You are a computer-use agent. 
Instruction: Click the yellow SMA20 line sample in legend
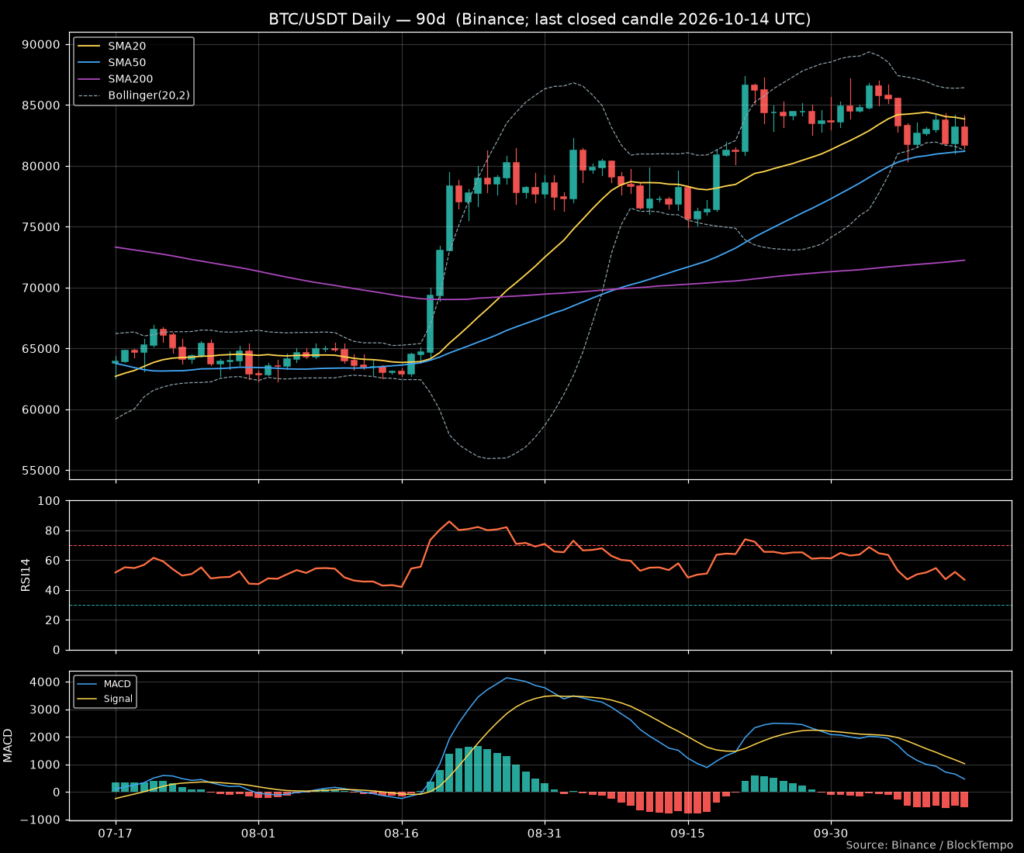[x=89, y=46]
